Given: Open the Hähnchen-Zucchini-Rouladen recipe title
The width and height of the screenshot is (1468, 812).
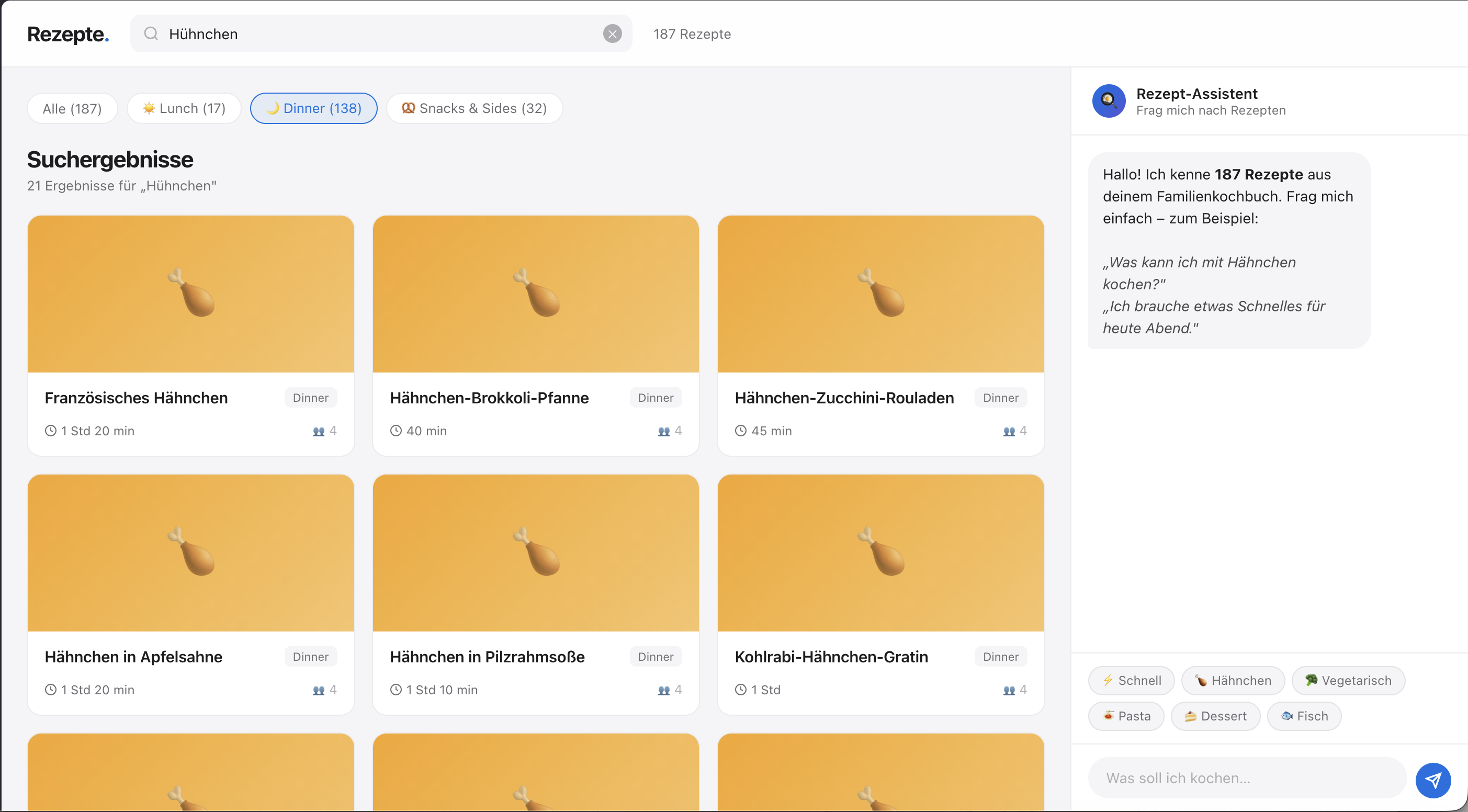Looking at the screenshot, I should (x=844, y=398).
